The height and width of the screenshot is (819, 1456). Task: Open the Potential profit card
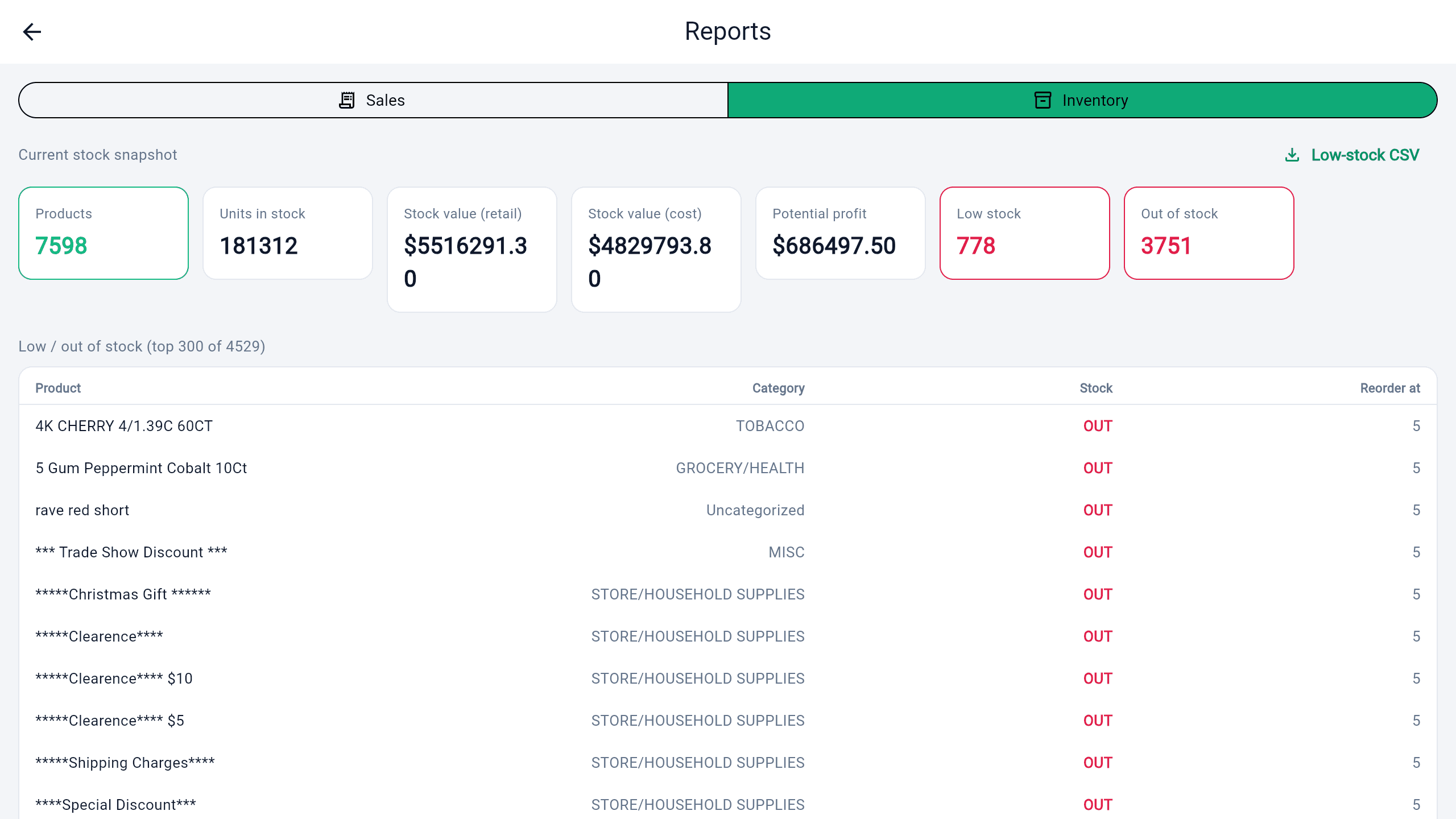pyautogui.click(x=841, y=233)
